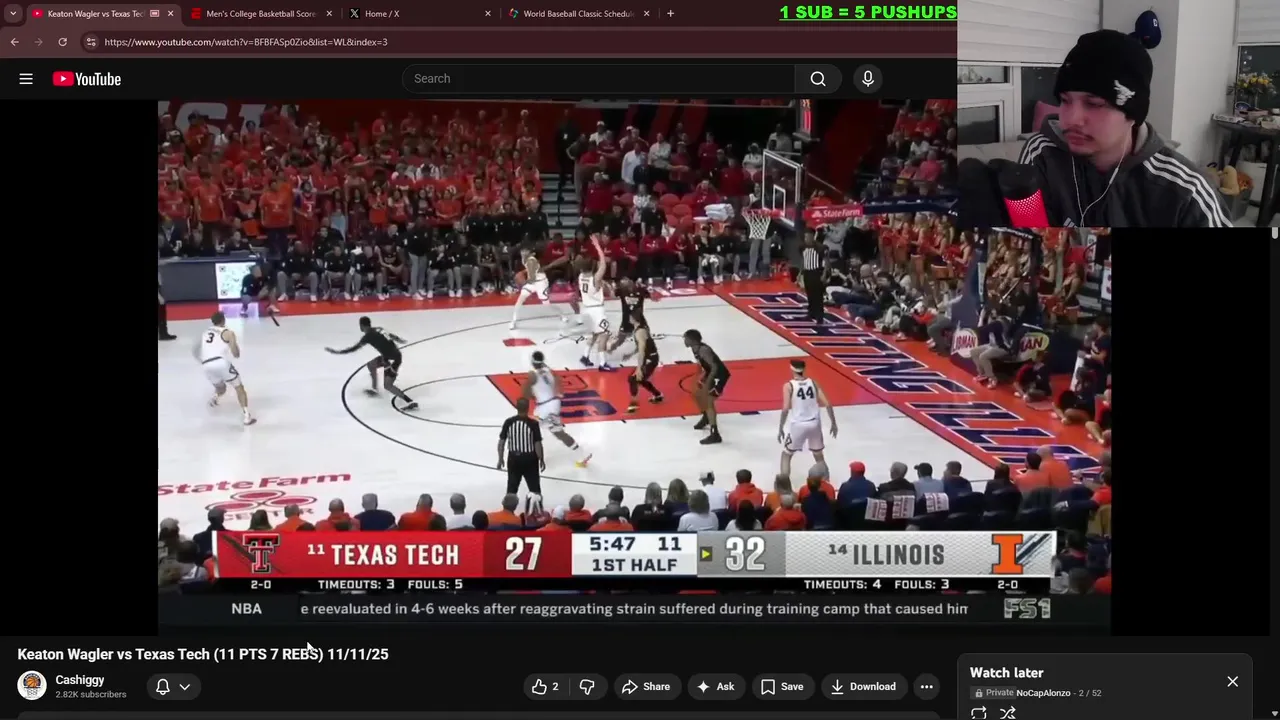The width and height of the screenshot is (1280, 720).
Task: Like the video with thumbs up
Action: (x=544, y=687)
